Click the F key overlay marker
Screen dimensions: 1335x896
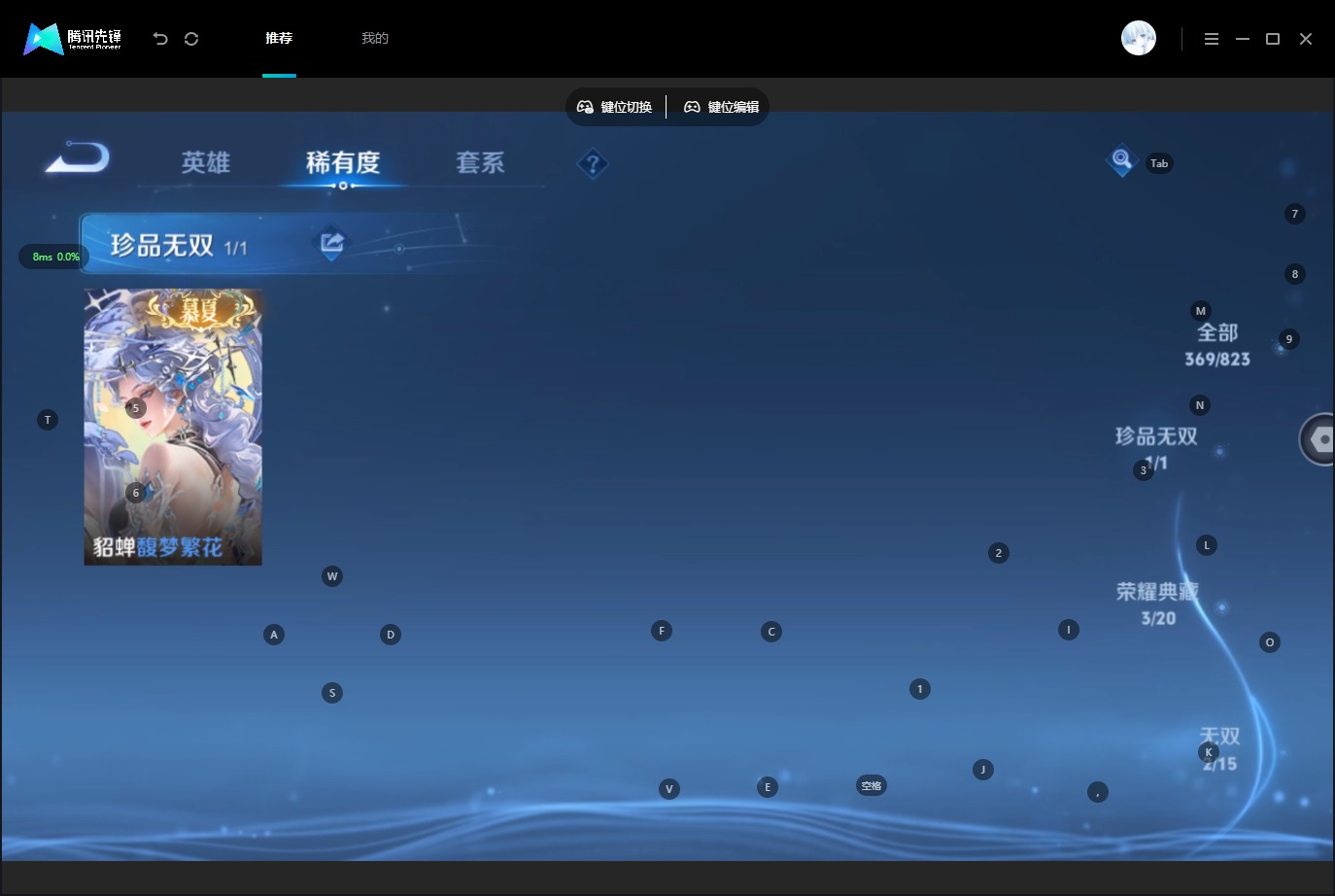(x=662, y=631)
